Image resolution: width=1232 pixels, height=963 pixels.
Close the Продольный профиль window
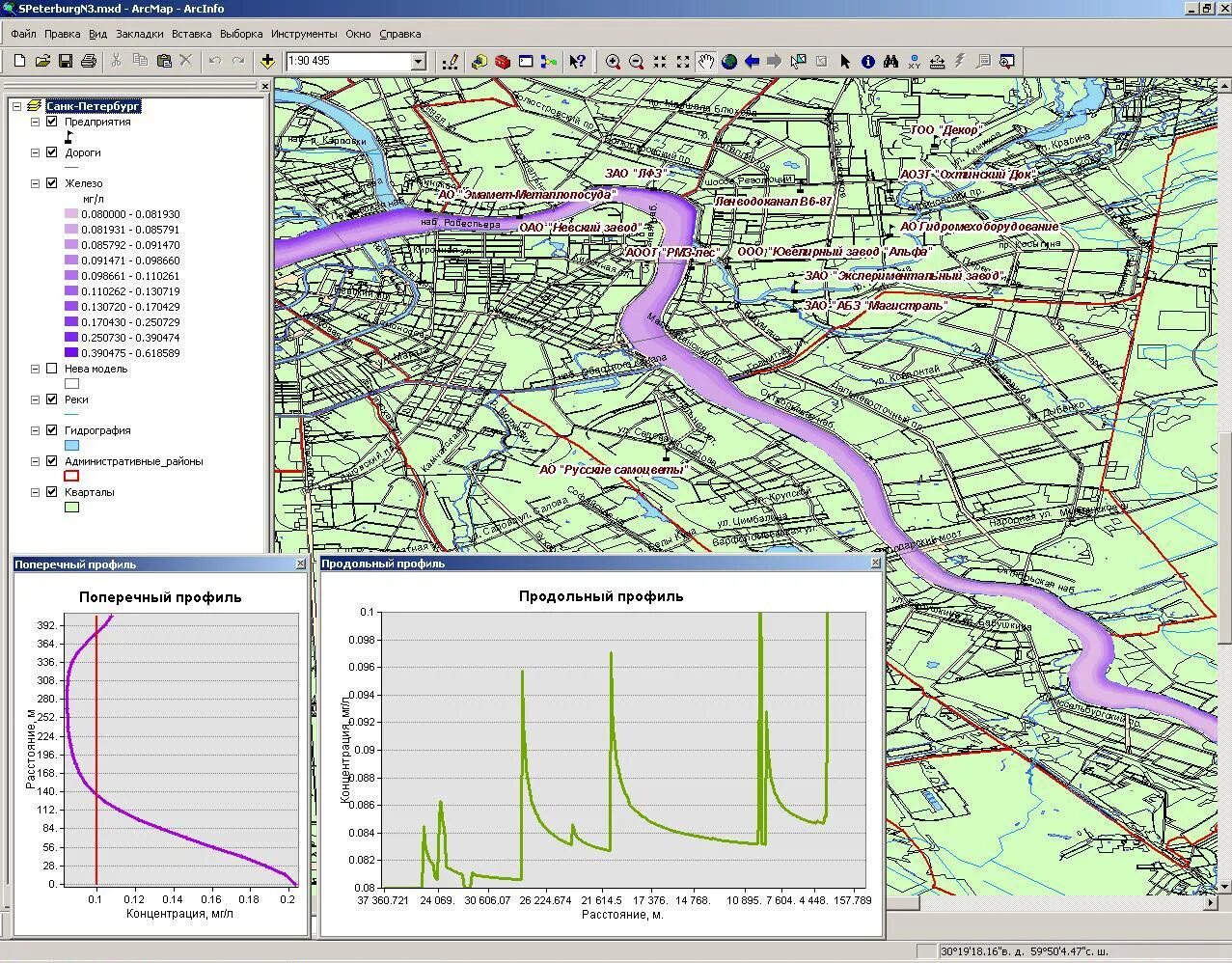coord(876,563)
